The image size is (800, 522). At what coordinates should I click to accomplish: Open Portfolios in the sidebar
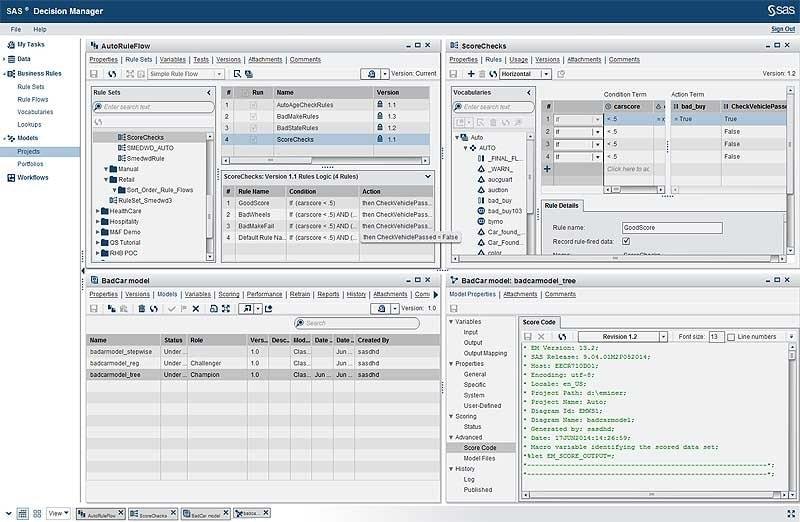click(x=30, y=164)
